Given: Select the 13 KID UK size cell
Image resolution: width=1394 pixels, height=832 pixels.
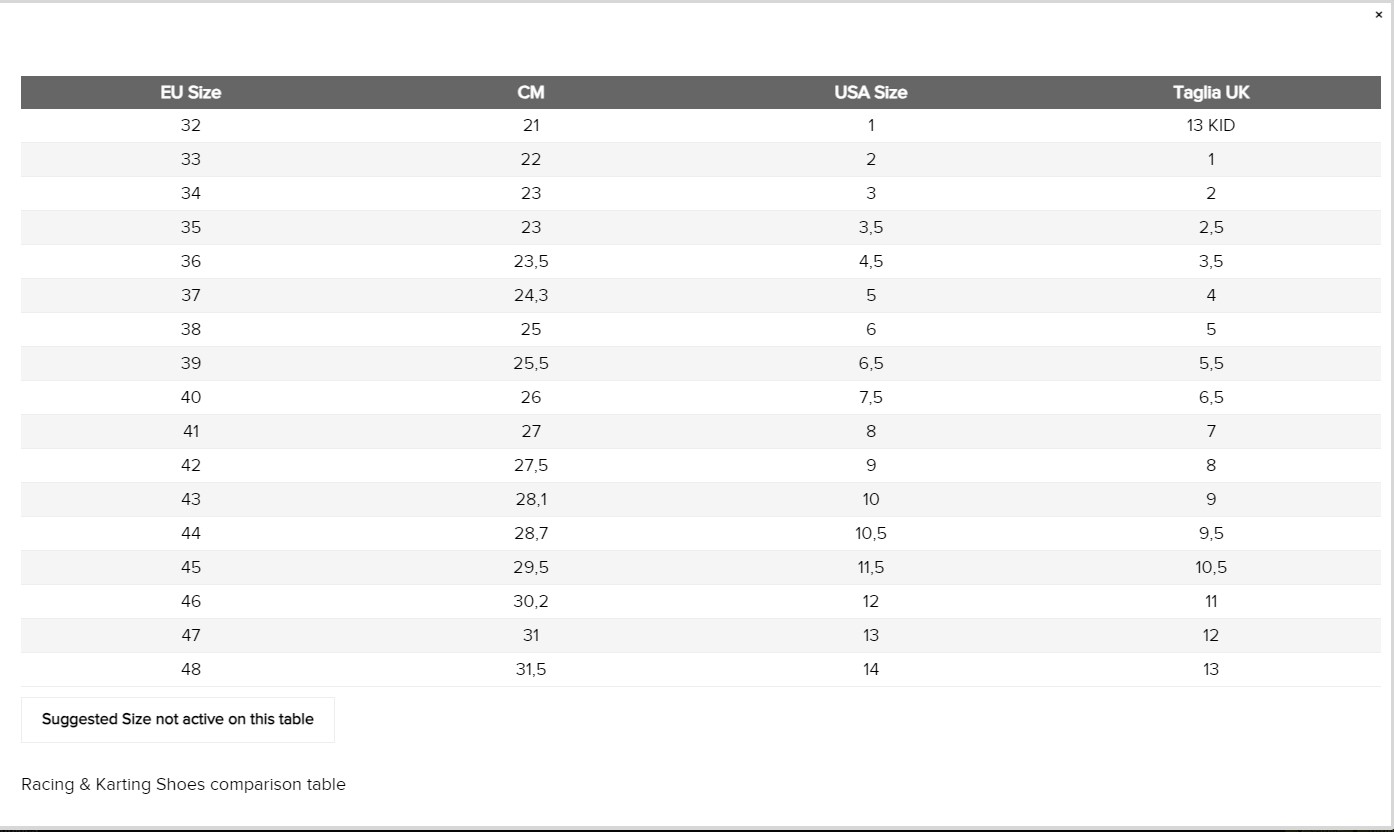Looking at the screenshot, I should 1211,126.
